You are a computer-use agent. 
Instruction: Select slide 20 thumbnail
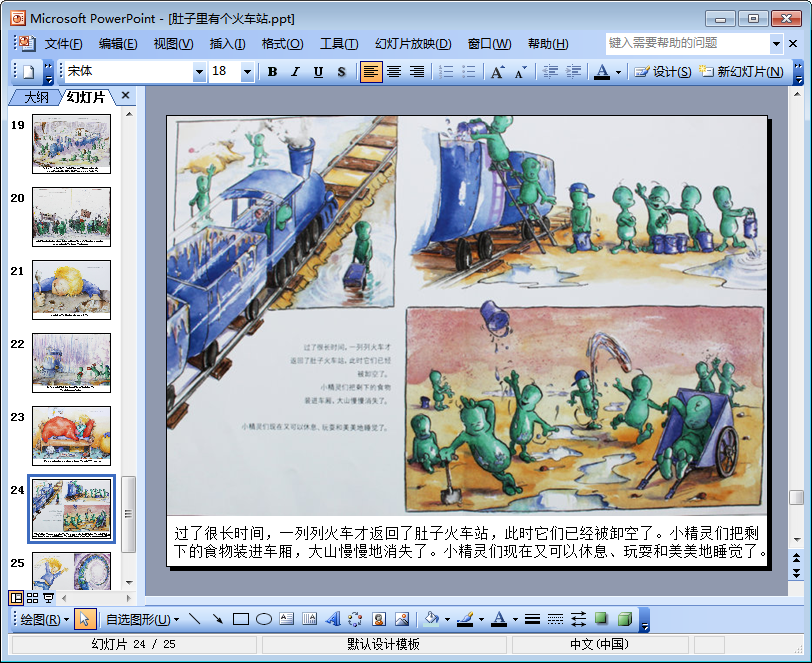pos(71,217)
